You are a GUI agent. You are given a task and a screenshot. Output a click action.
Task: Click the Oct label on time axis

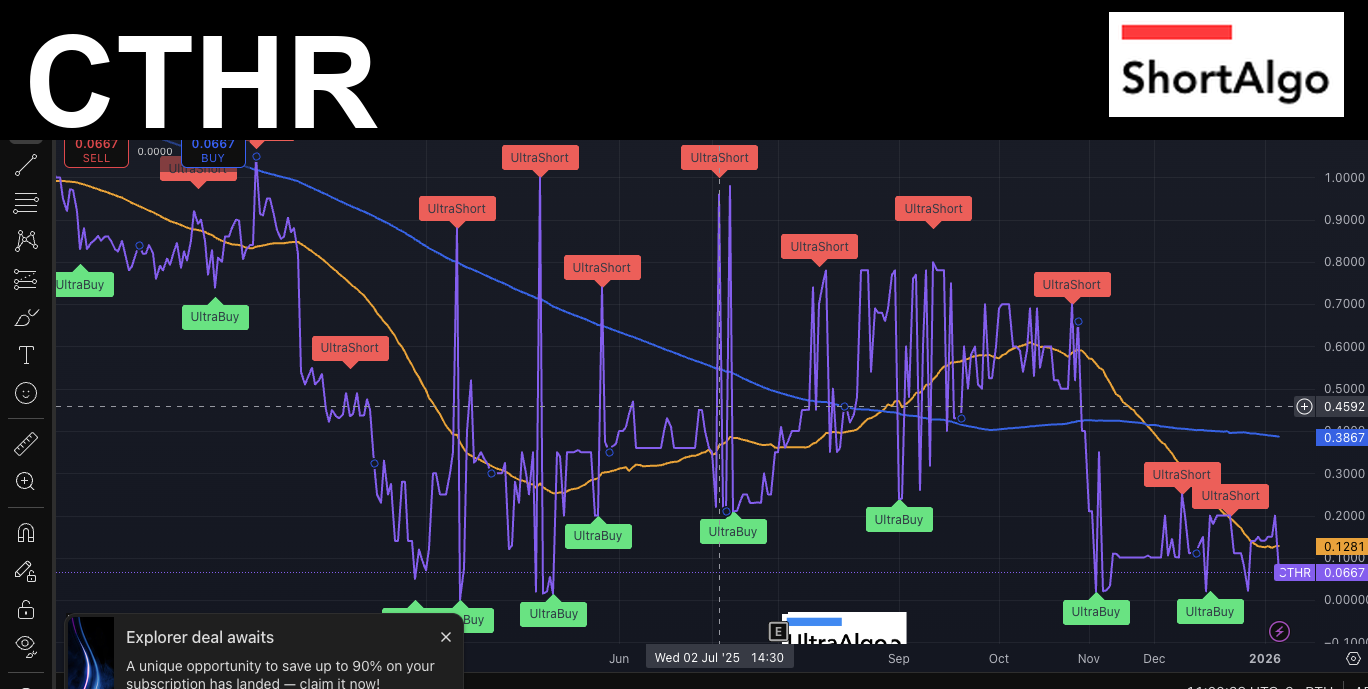pos(999,659)
